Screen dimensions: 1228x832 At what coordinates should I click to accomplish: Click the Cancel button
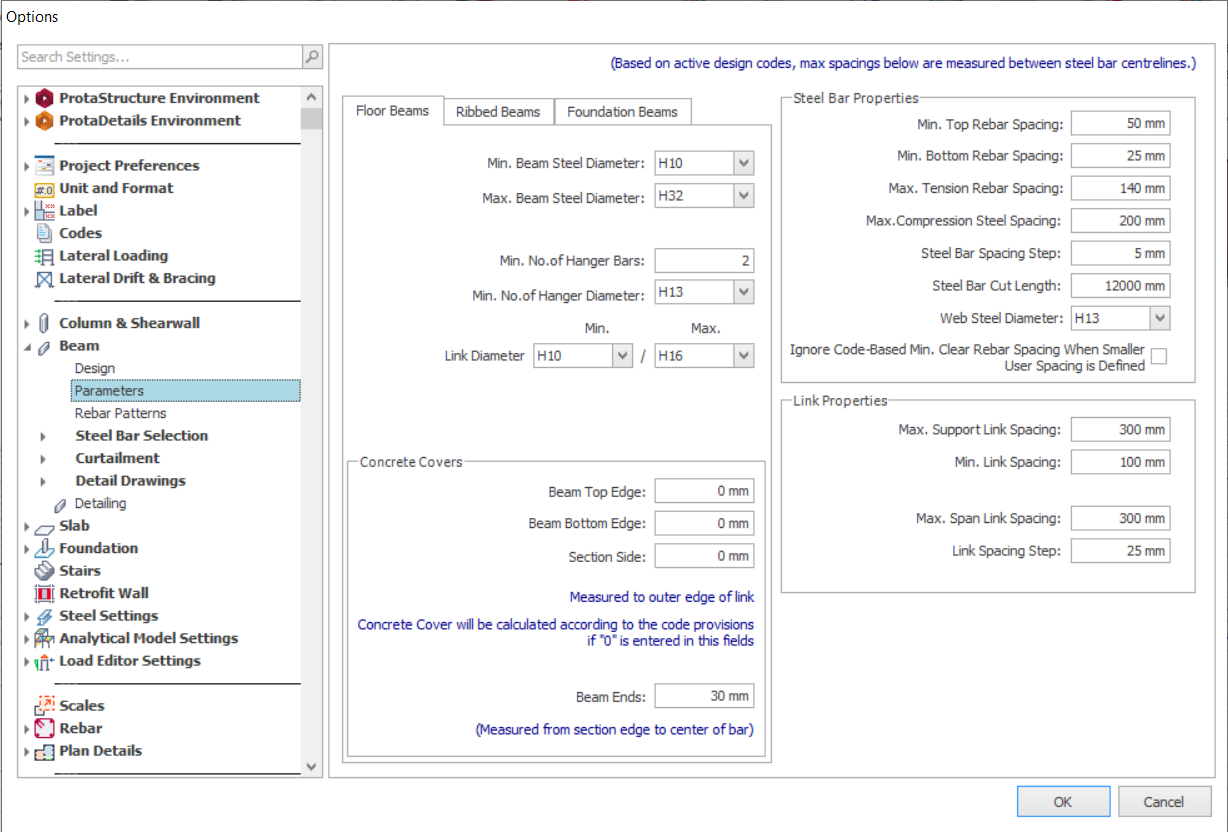[x=1164, y=801]
